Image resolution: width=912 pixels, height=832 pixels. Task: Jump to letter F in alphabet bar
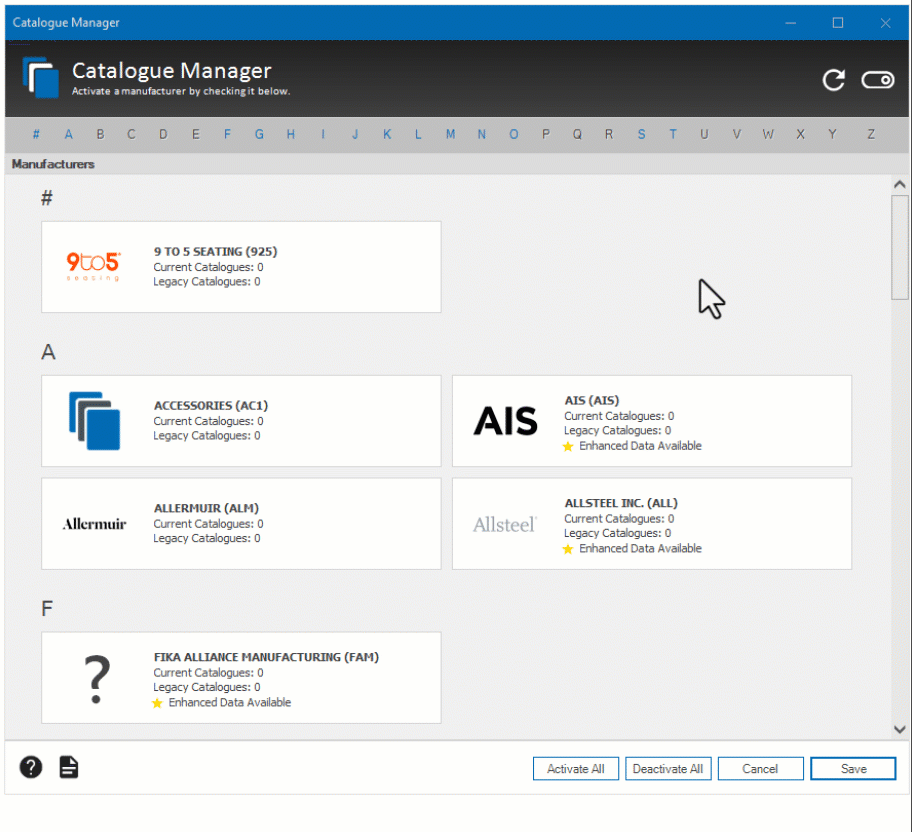[x=227, y=134]
